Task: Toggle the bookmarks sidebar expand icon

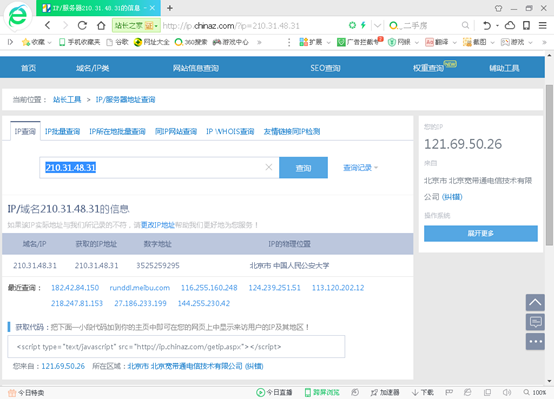Action: tap(10, 42)
